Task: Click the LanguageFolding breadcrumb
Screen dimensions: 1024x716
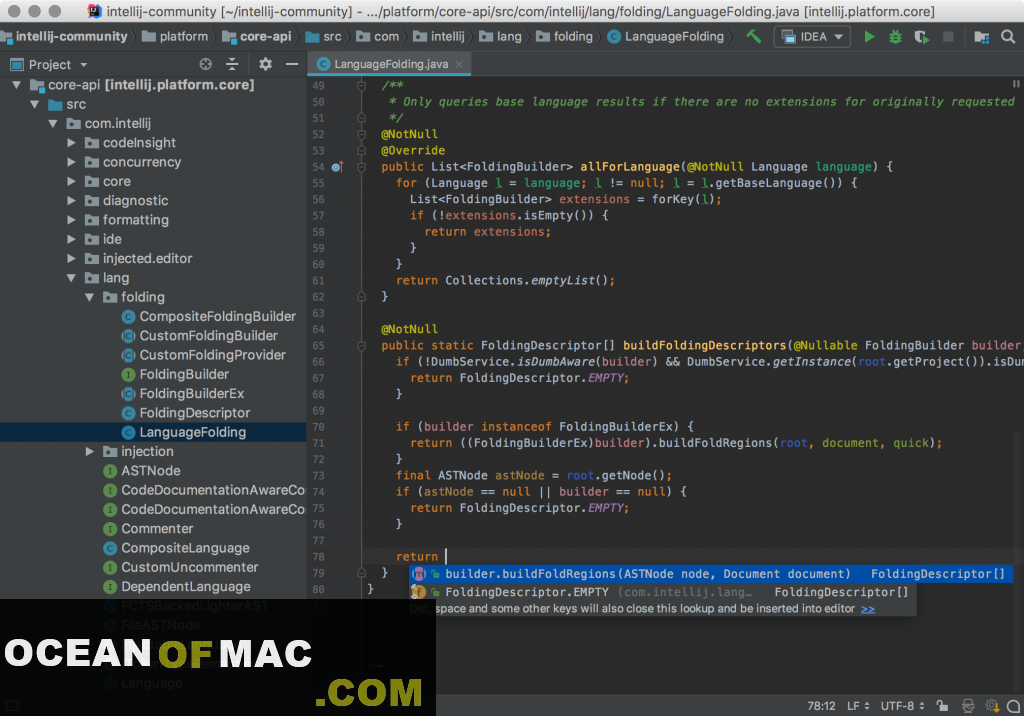Action: (665, 37)
